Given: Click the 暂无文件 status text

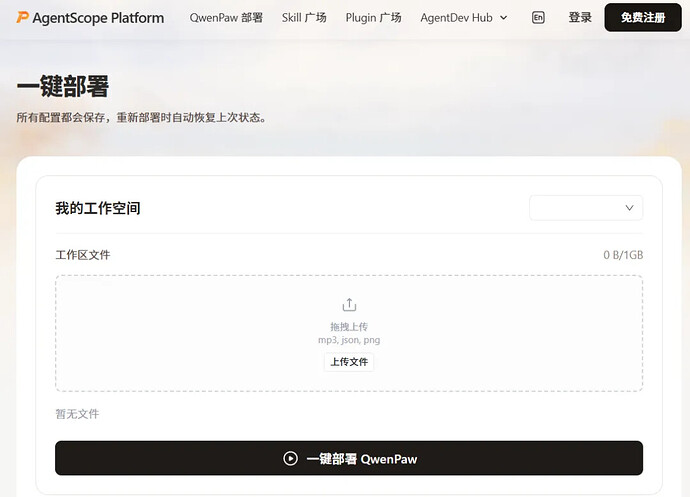Looking at the screenshot, I should click(77, 414).
